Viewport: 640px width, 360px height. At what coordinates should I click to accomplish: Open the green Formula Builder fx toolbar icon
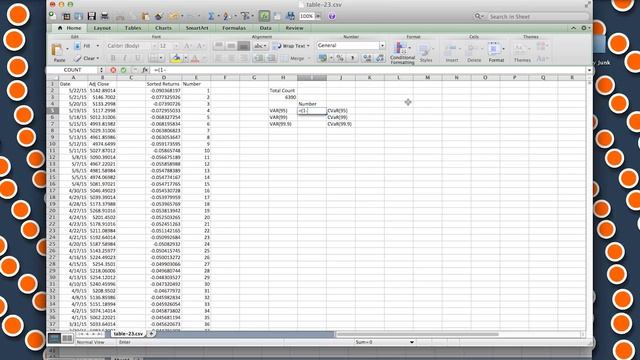264,16
